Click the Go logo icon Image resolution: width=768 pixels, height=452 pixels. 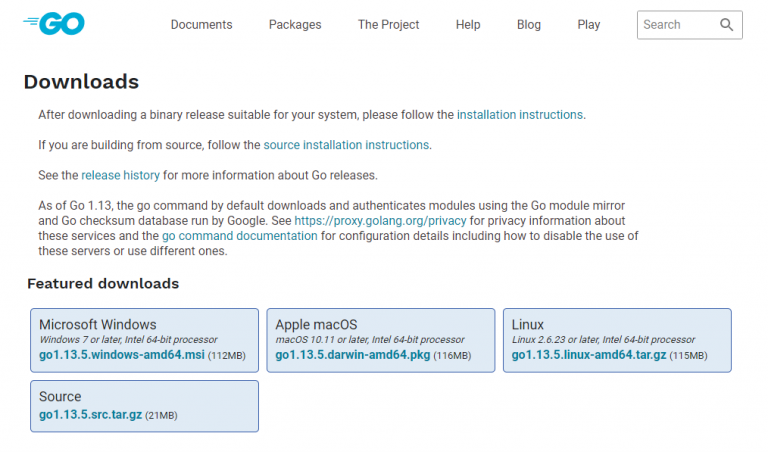coord(54,24)
